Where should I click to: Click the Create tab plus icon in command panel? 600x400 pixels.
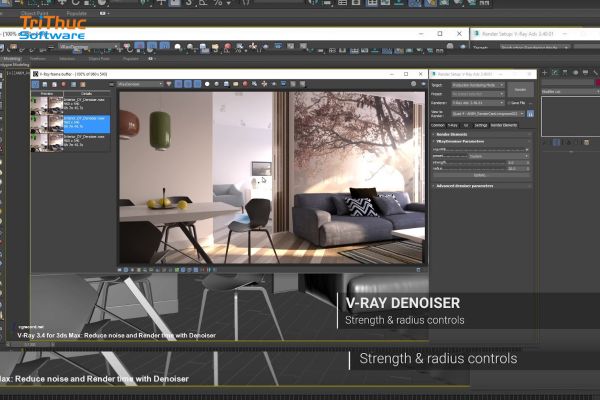point(547,73)
